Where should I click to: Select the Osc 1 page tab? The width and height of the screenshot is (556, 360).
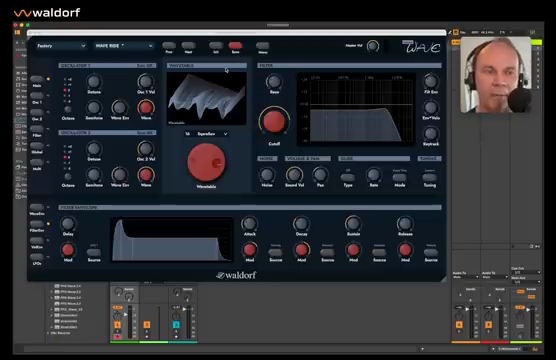coord(37,95)
